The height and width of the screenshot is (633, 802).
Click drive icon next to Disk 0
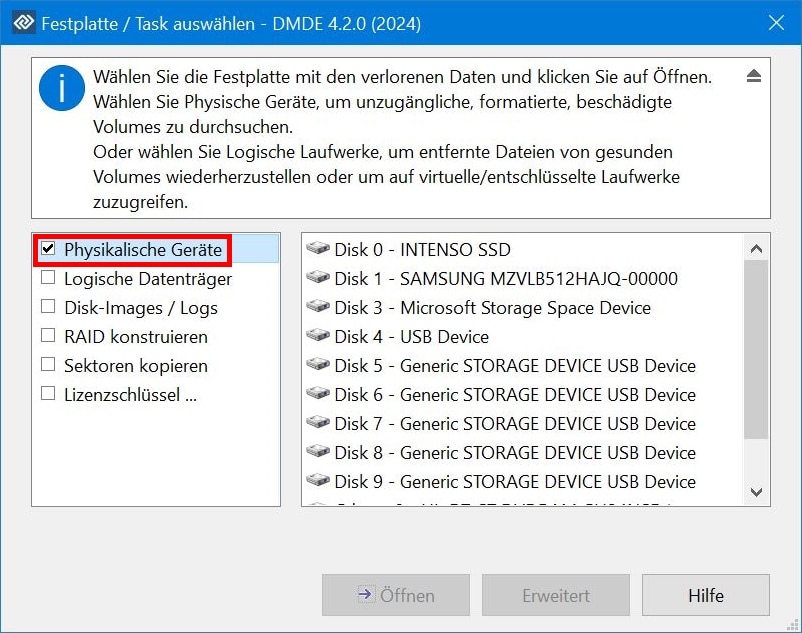click(318, 248)
